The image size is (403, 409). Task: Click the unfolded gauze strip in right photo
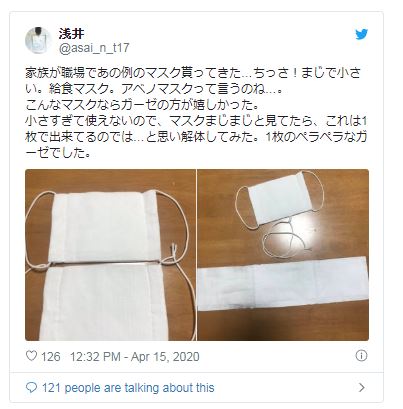click(x=283, y=284)
